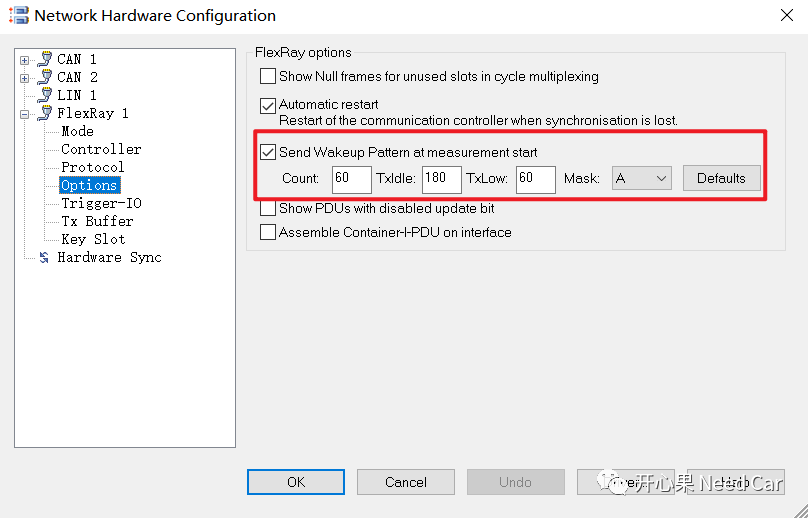Click the Hardware Sync icon

(x=44, y=257)
